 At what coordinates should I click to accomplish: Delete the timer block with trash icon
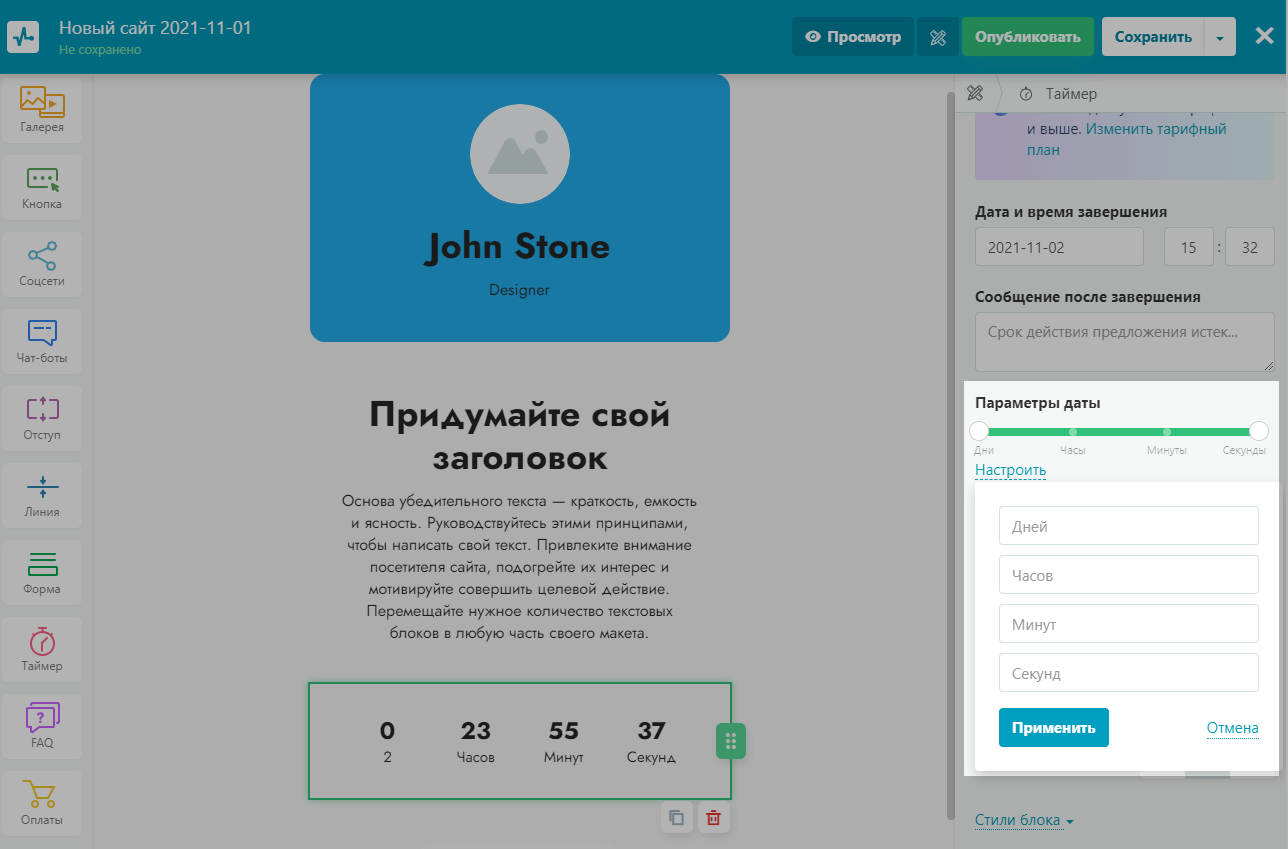pyautogui.click(x=714, y=818)
